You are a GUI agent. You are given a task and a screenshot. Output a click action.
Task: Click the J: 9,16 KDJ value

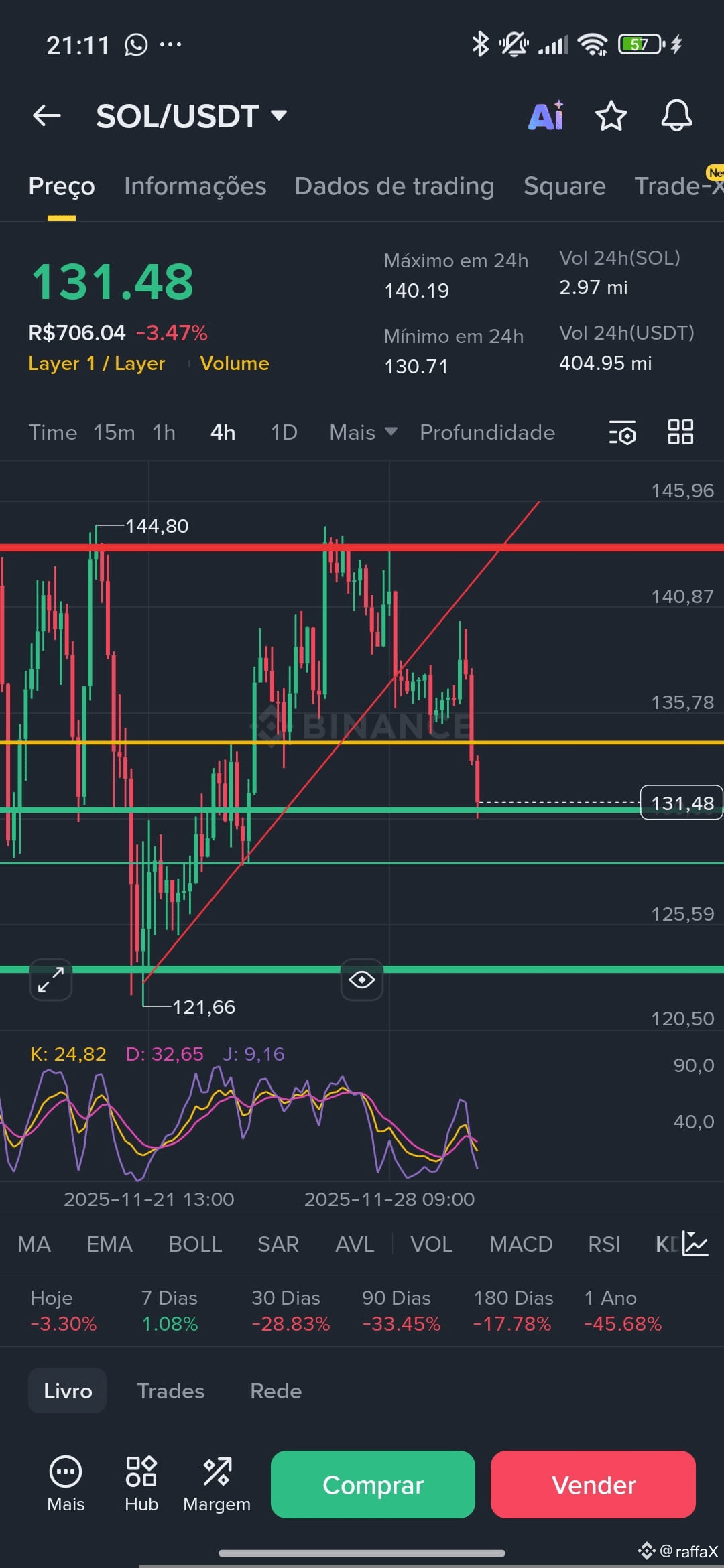click(x=253, y=1054)
